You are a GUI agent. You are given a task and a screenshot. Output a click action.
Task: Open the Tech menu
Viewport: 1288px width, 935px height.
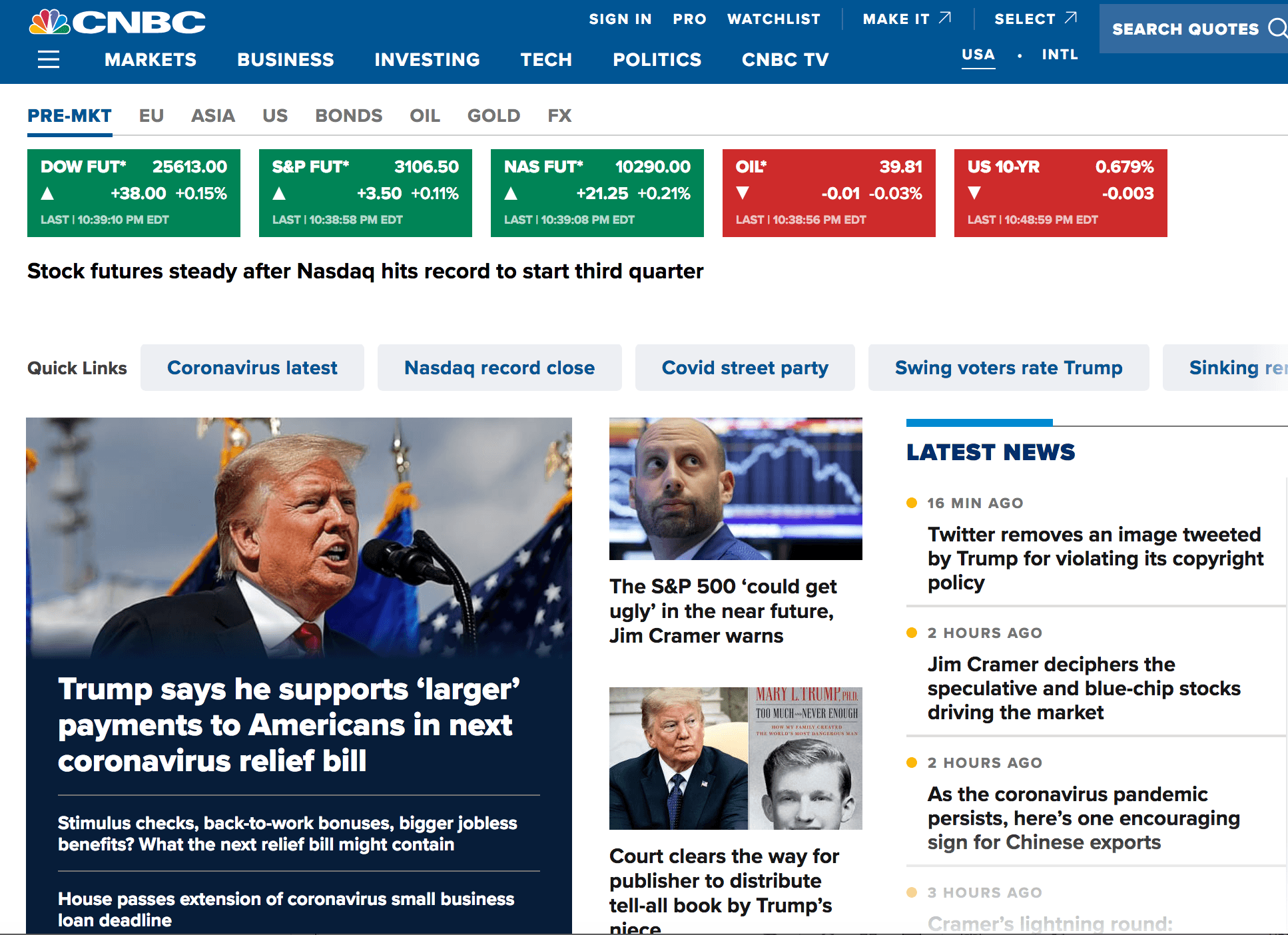(x=546, y=60)
